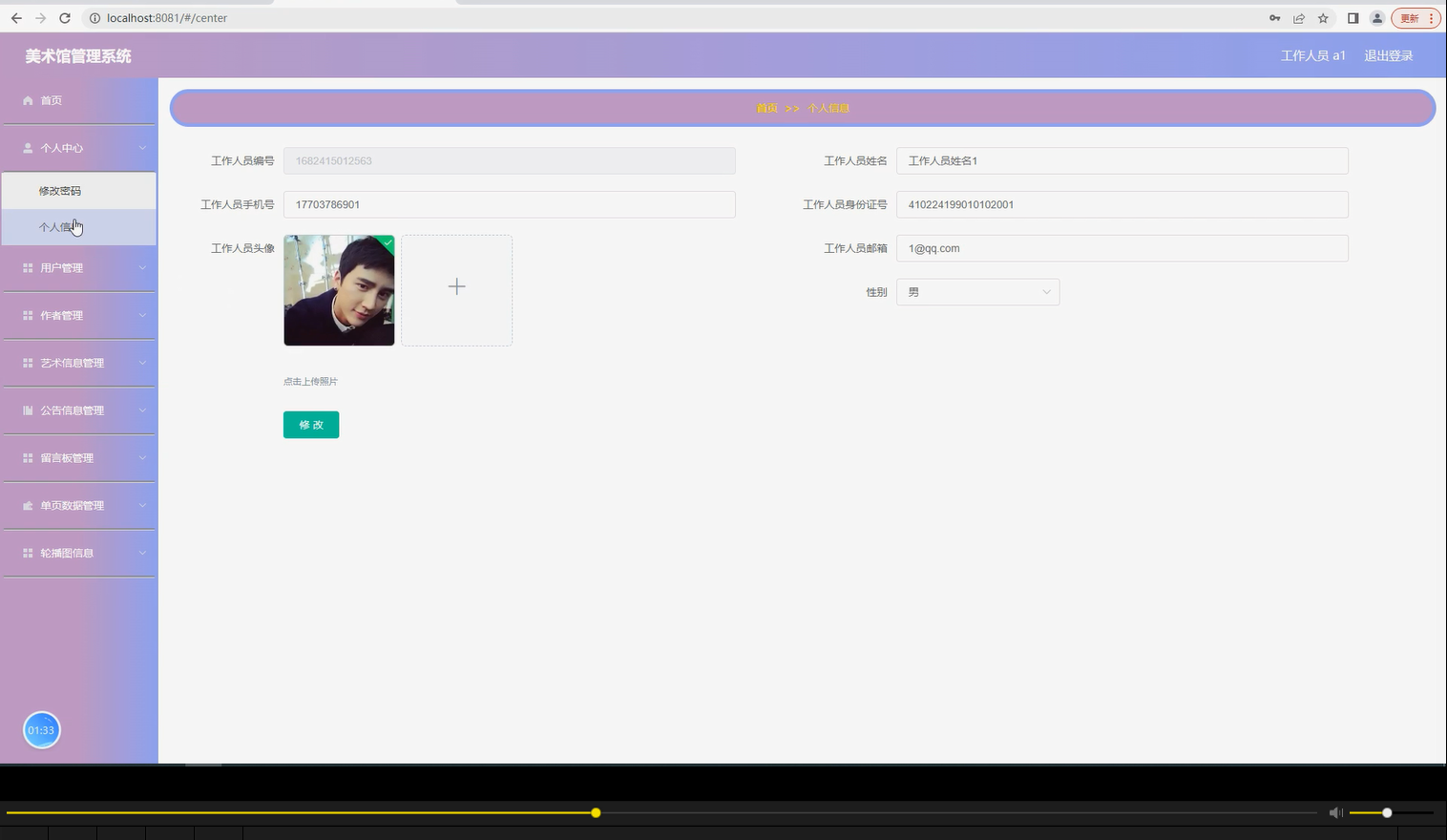Click the share page icon

point(1299,18)
